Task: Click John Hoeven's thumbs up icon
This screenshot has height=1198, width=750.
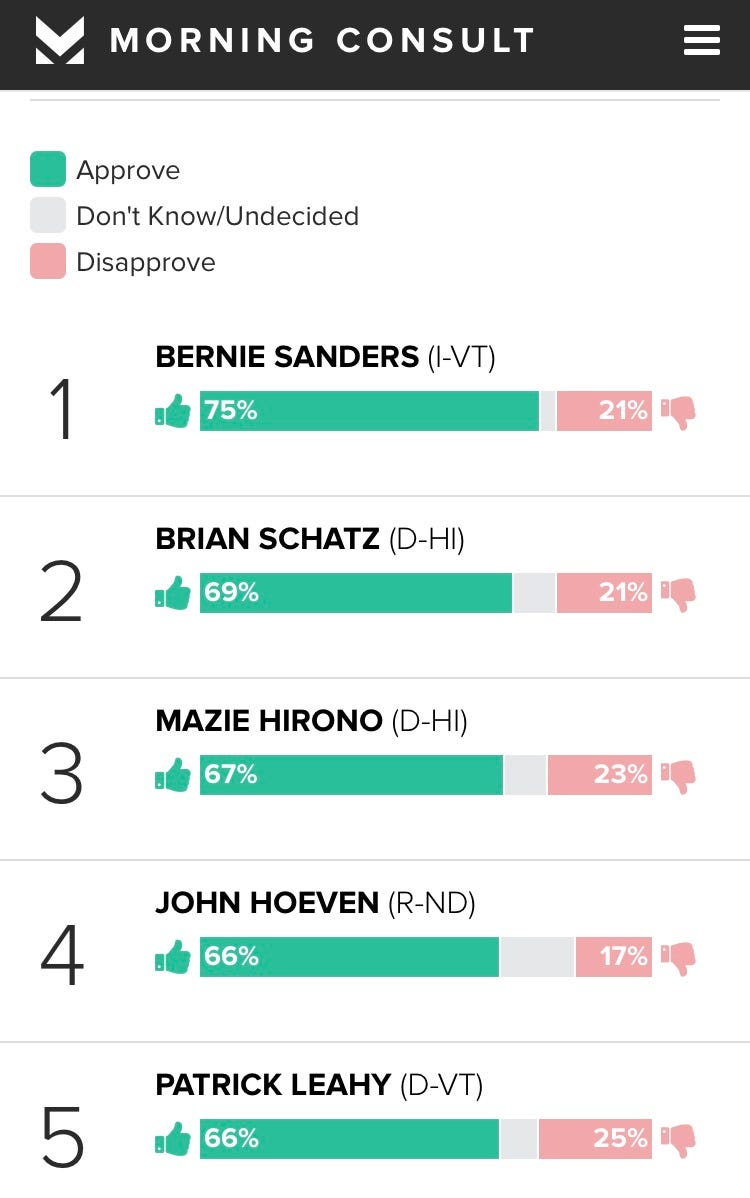Action: [173, 957]
